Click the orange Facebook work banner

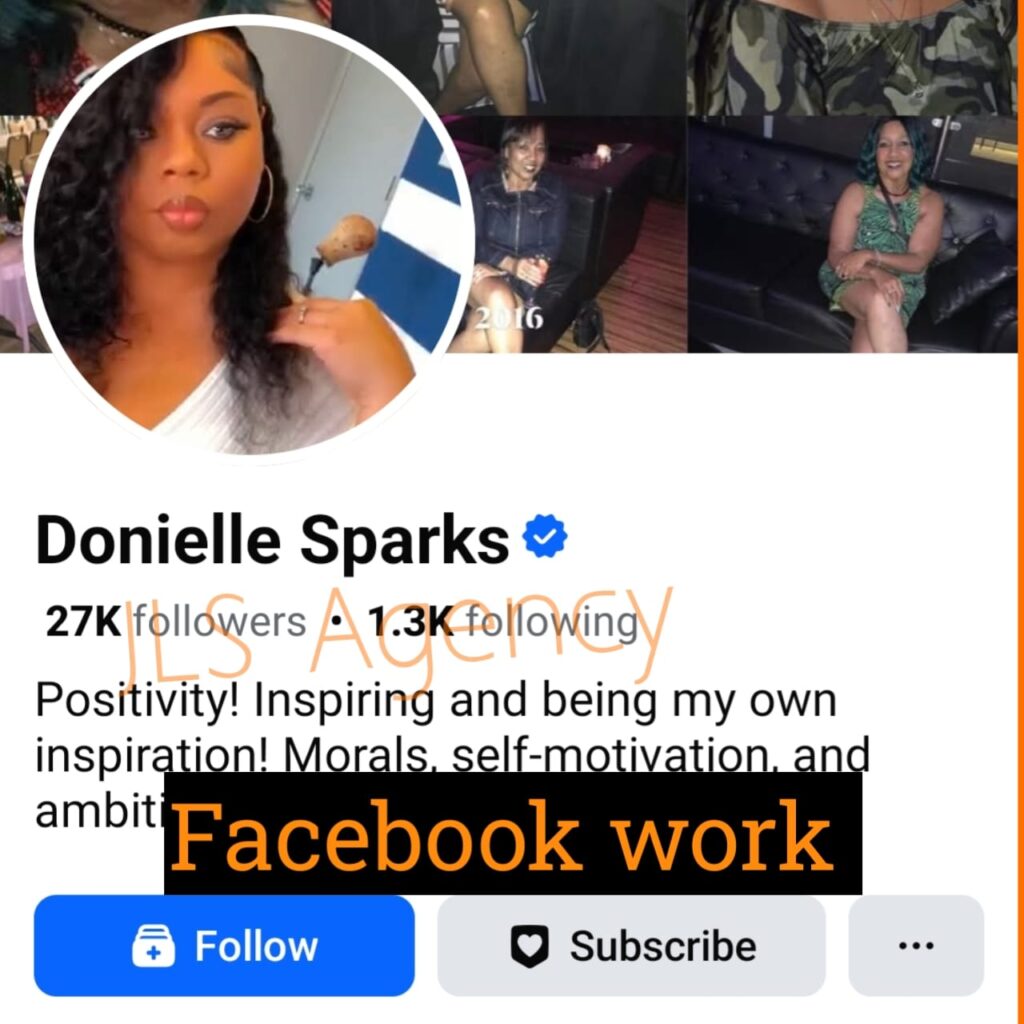(513, 834)
